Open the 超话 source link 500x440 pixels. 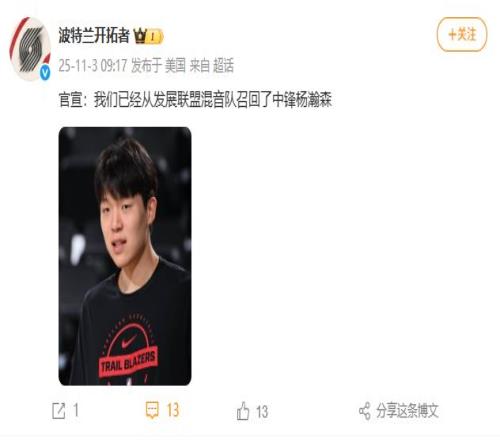coord(223,65)
